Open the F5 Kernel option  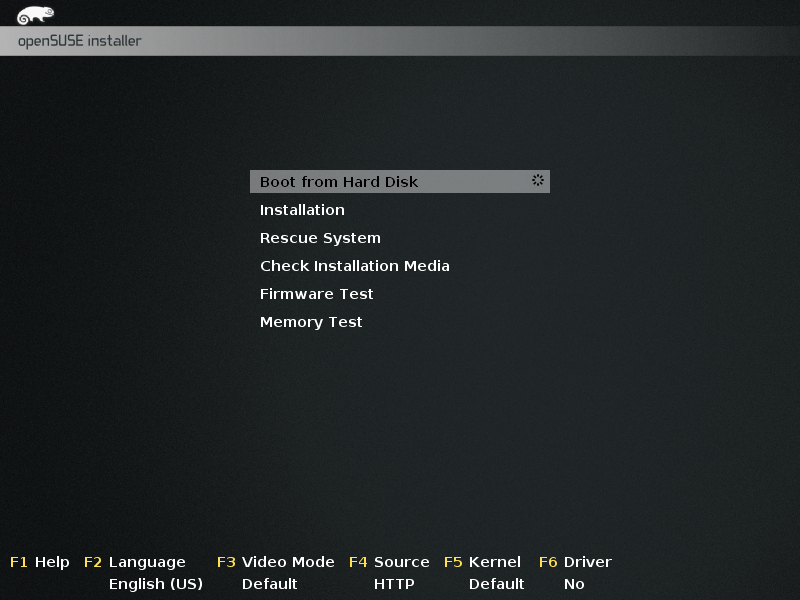point(482,562)
